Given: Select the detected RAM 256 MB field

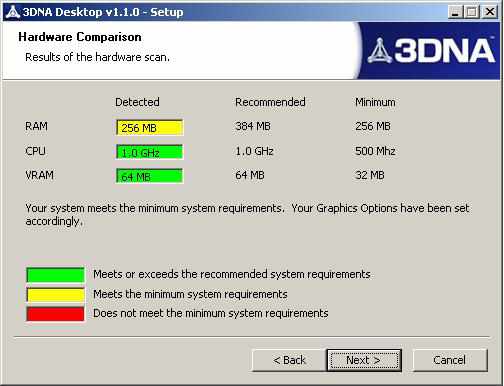Looking at the screenshot, I should (x=149, y=128).
